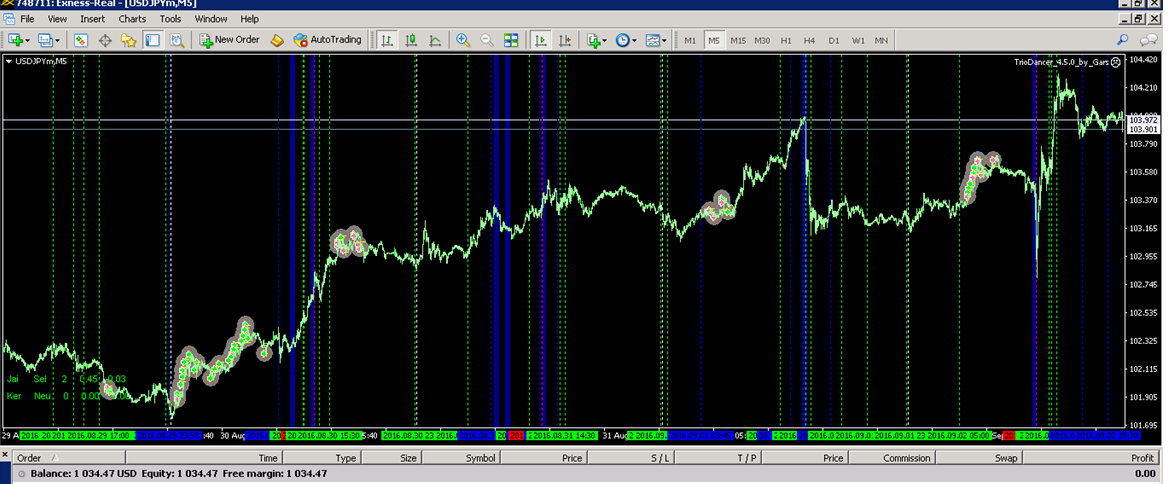Sort terminal by Type column
1169x484 pixels.
click(x=321, y=458)
